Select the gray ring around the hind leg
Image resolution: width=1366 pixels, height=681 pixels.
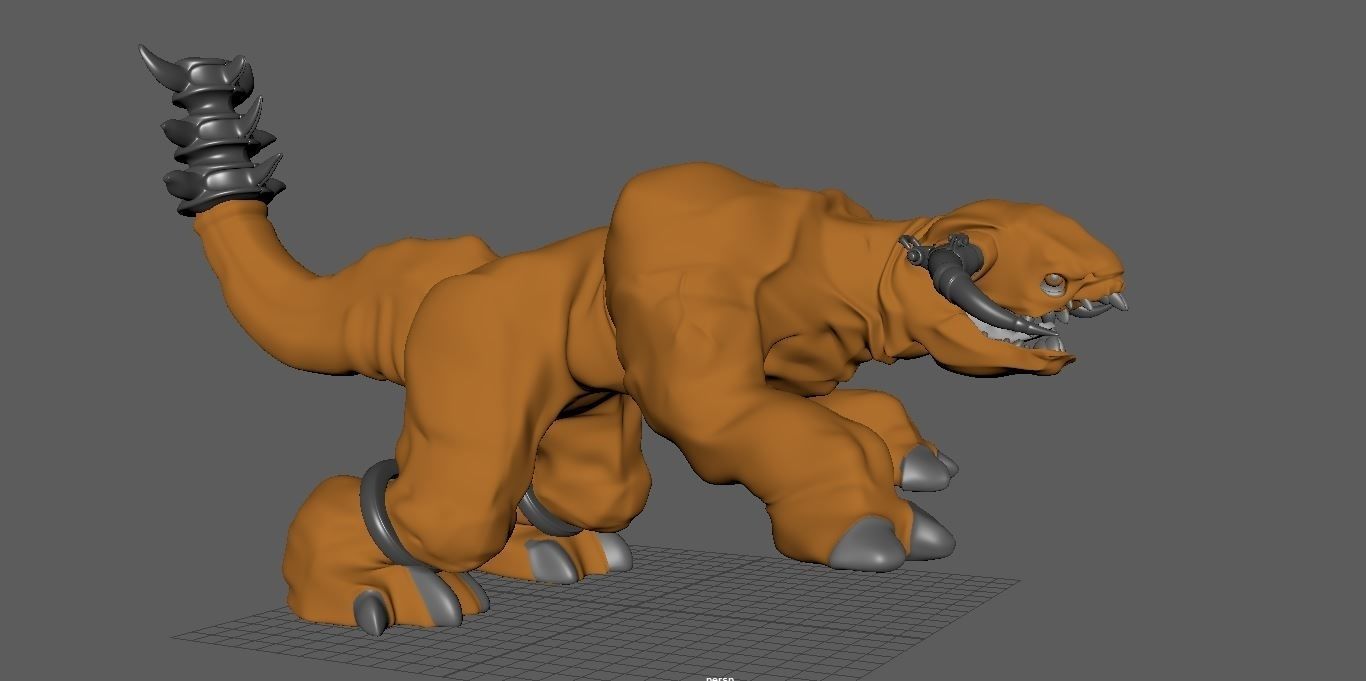pos(383,511)
